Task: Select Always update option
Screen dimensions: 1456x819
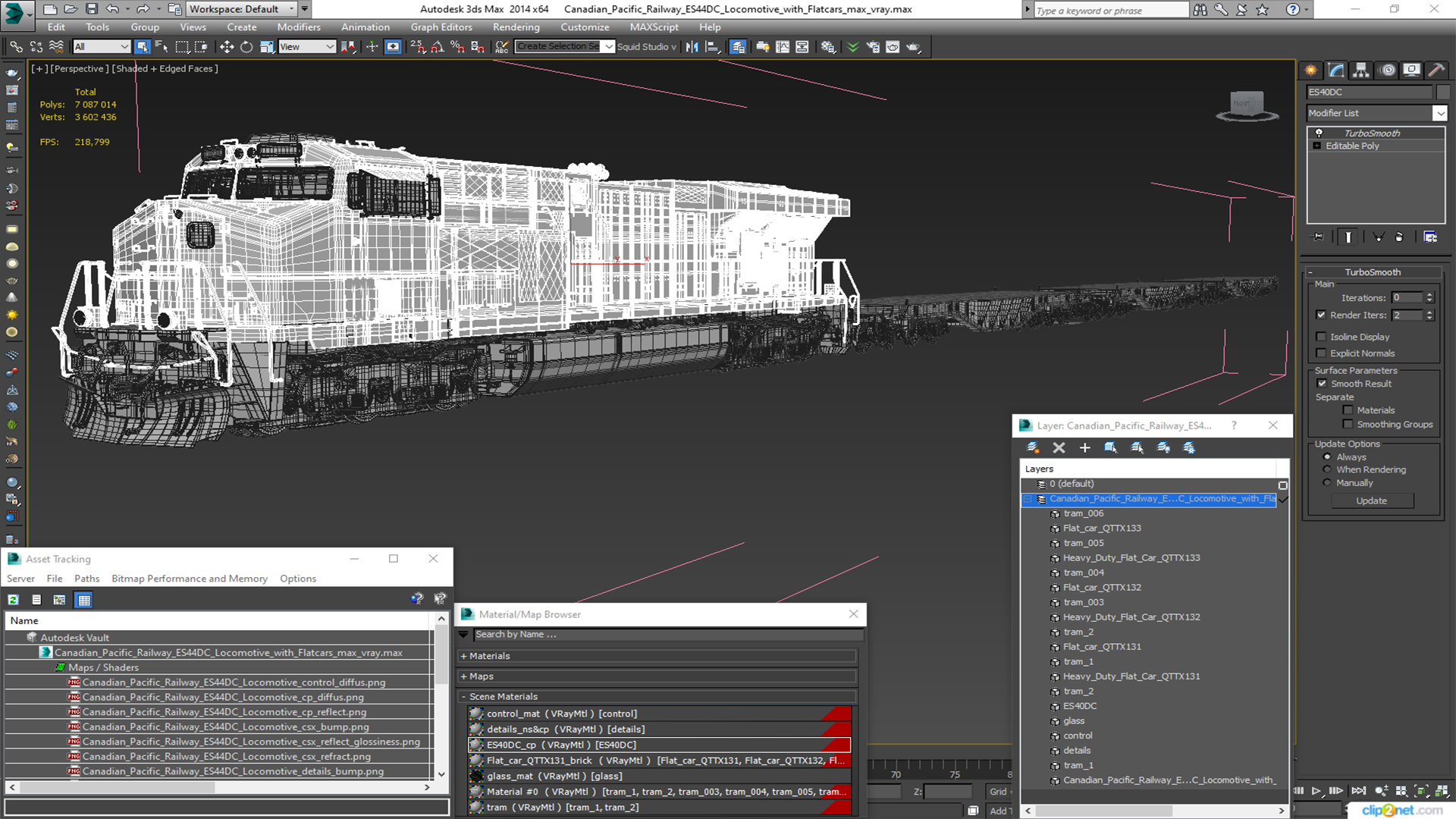Action: tap(1327, 457)
